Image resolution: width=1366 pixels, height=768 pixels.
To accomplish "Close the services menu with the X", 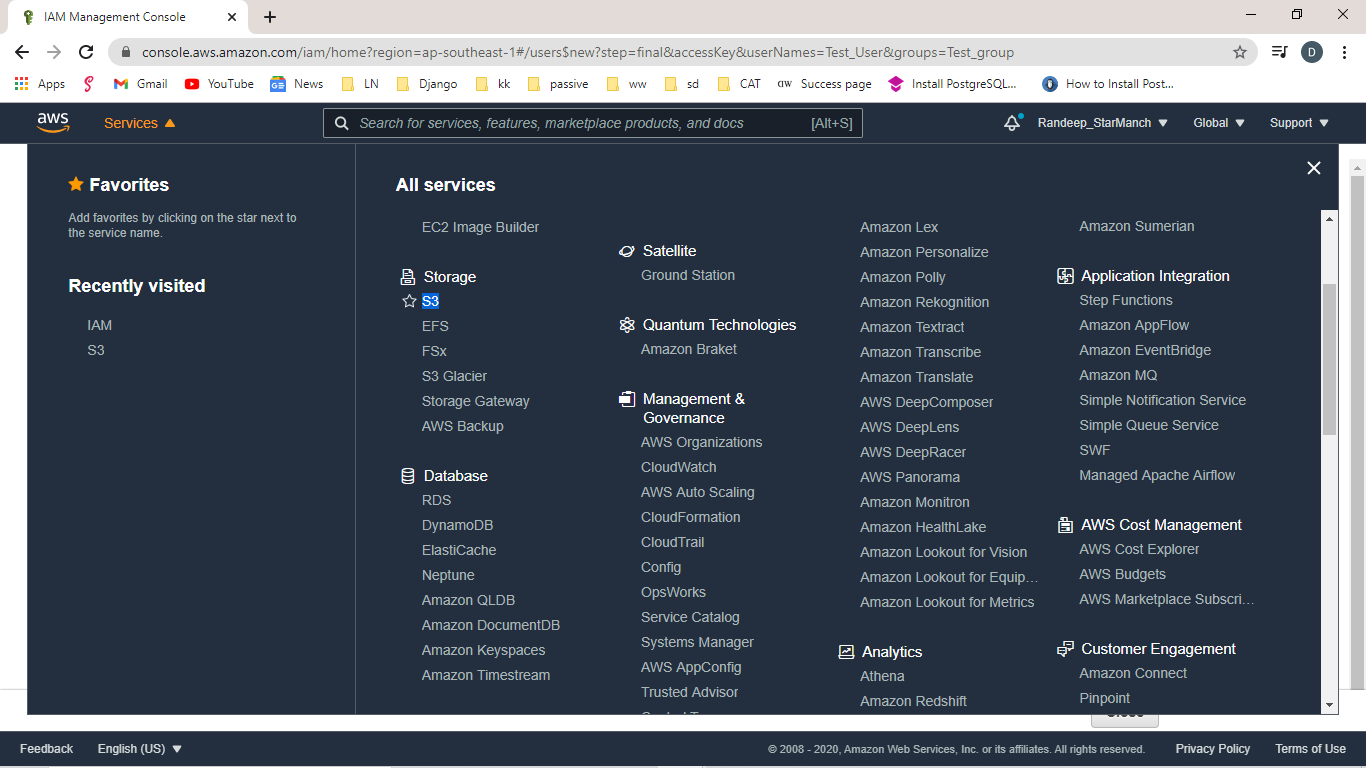I will coord(1314,168).
